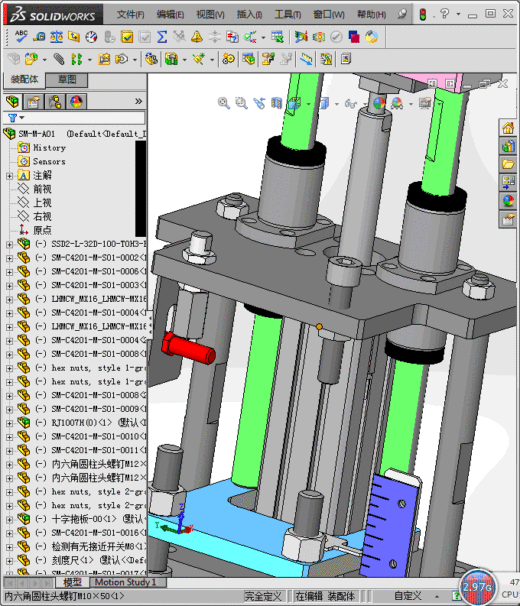
Task: Switch to the 草图 tab
Action: [x=67, y=80]
